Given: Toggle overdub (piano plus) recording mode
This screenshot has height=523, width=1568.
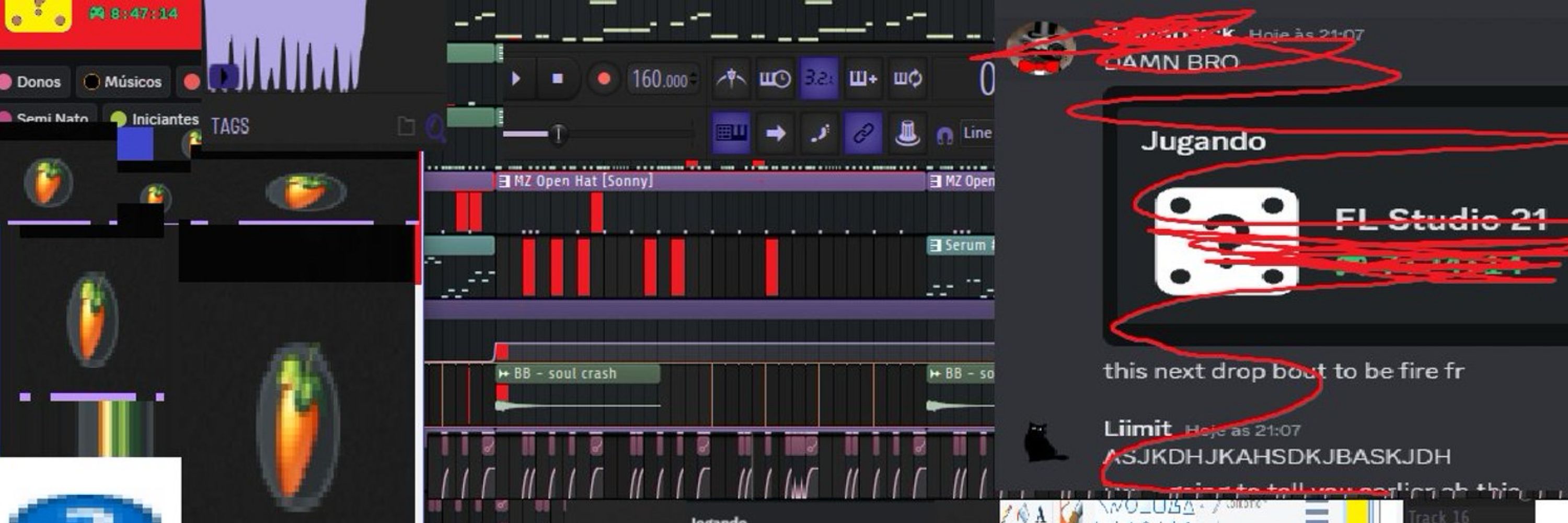Looking at the screenshot, I should [862, 78].
